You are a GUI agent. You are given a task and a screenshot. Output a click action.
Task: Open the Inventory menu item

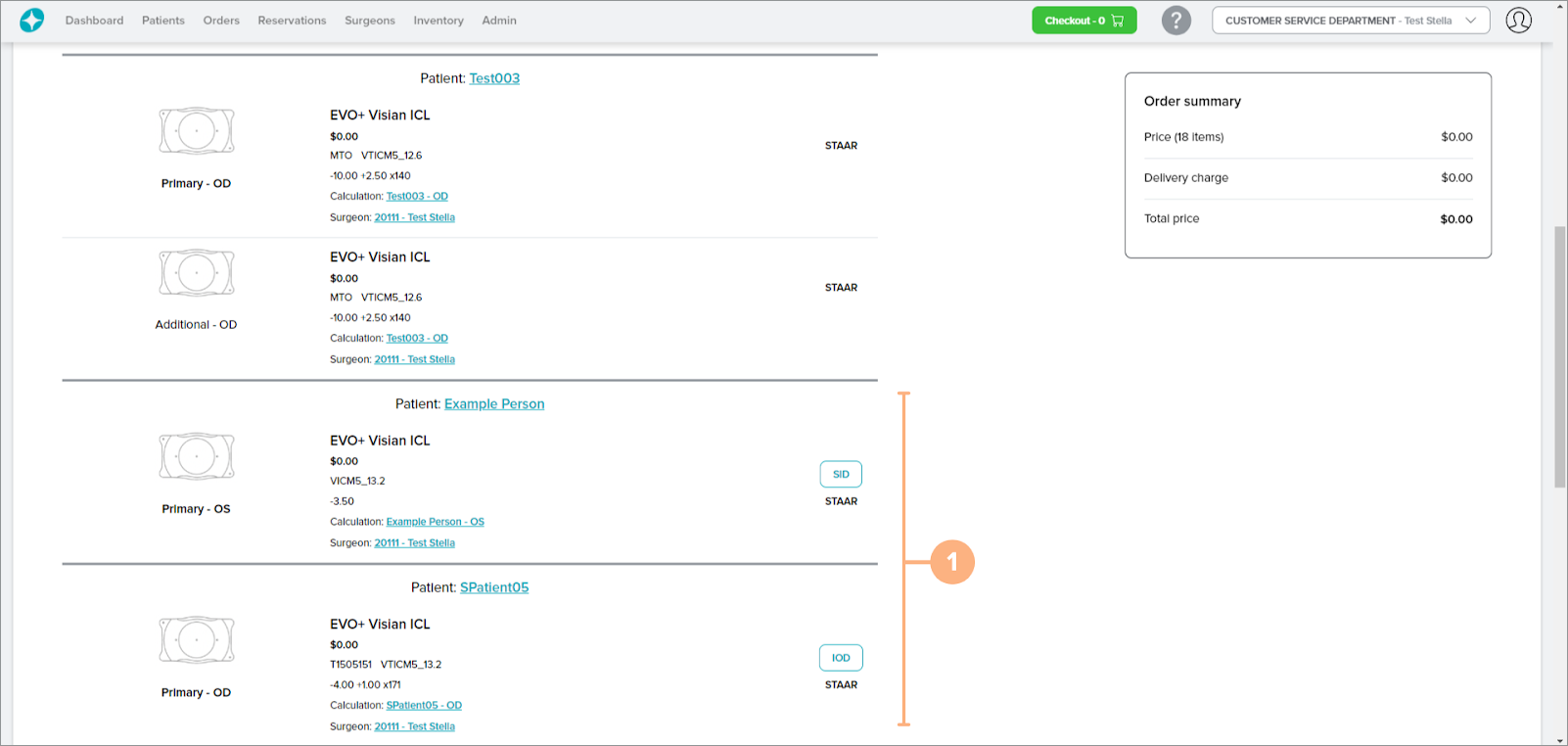point(438,21)
